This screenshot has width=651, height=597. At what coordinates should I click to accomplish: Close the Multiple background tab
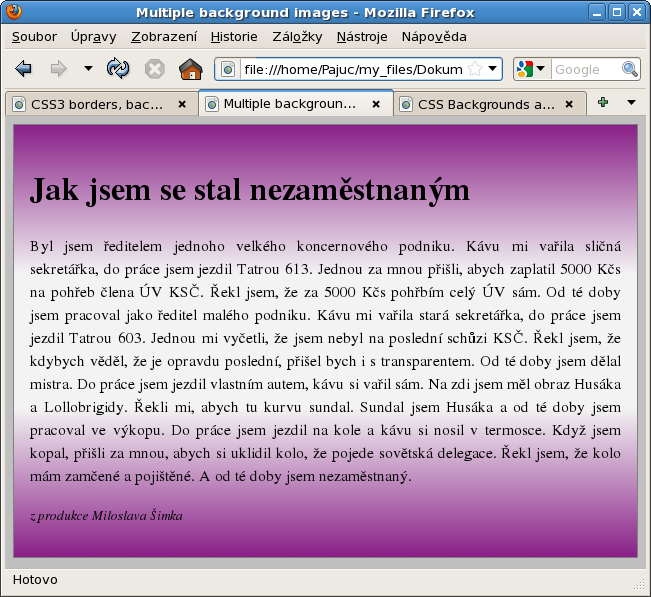pos(376,104)
